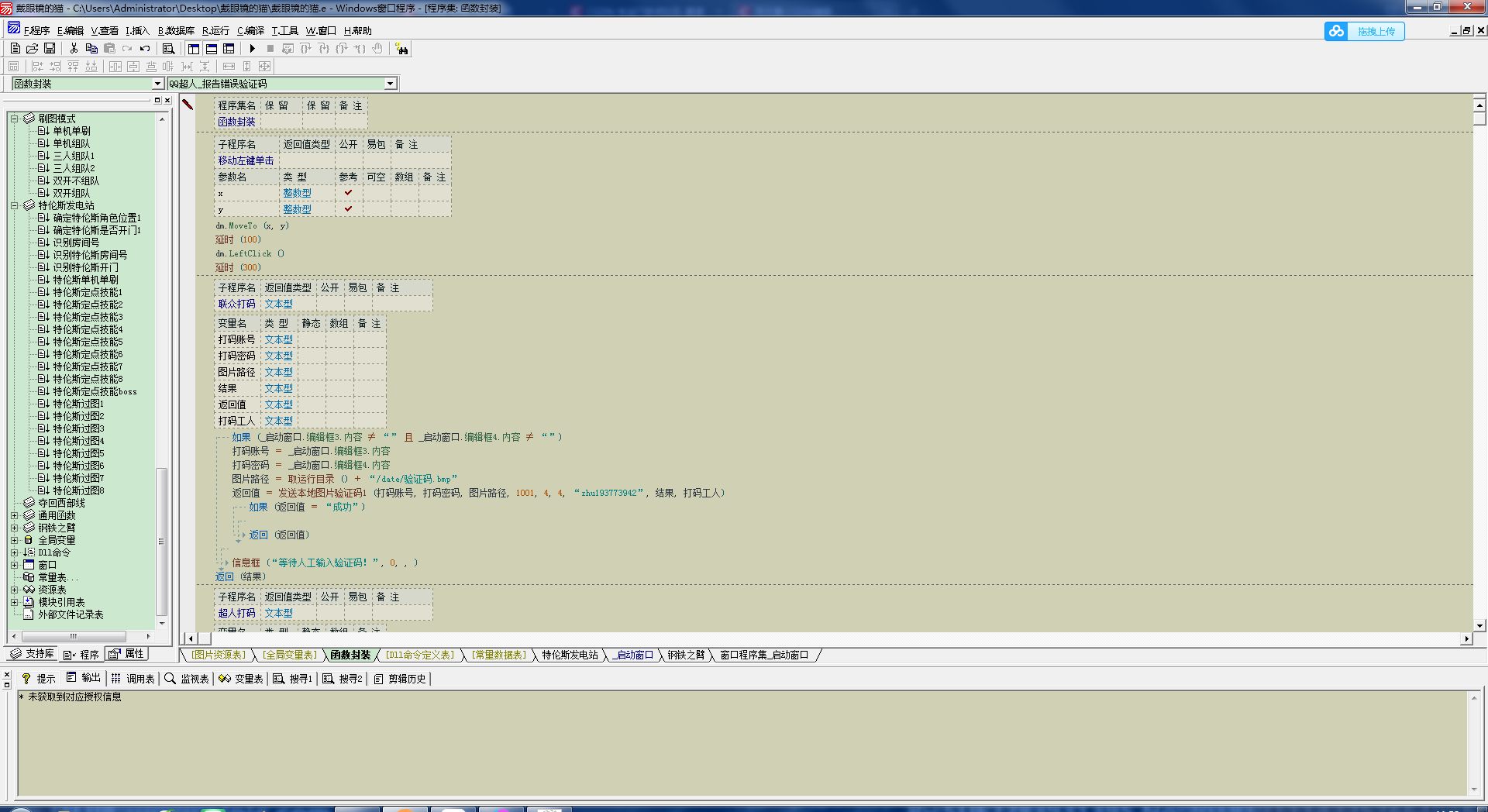Open the 函数封装 module dropdown
This screenshot has height=812, width=1488.
[157, 84]
